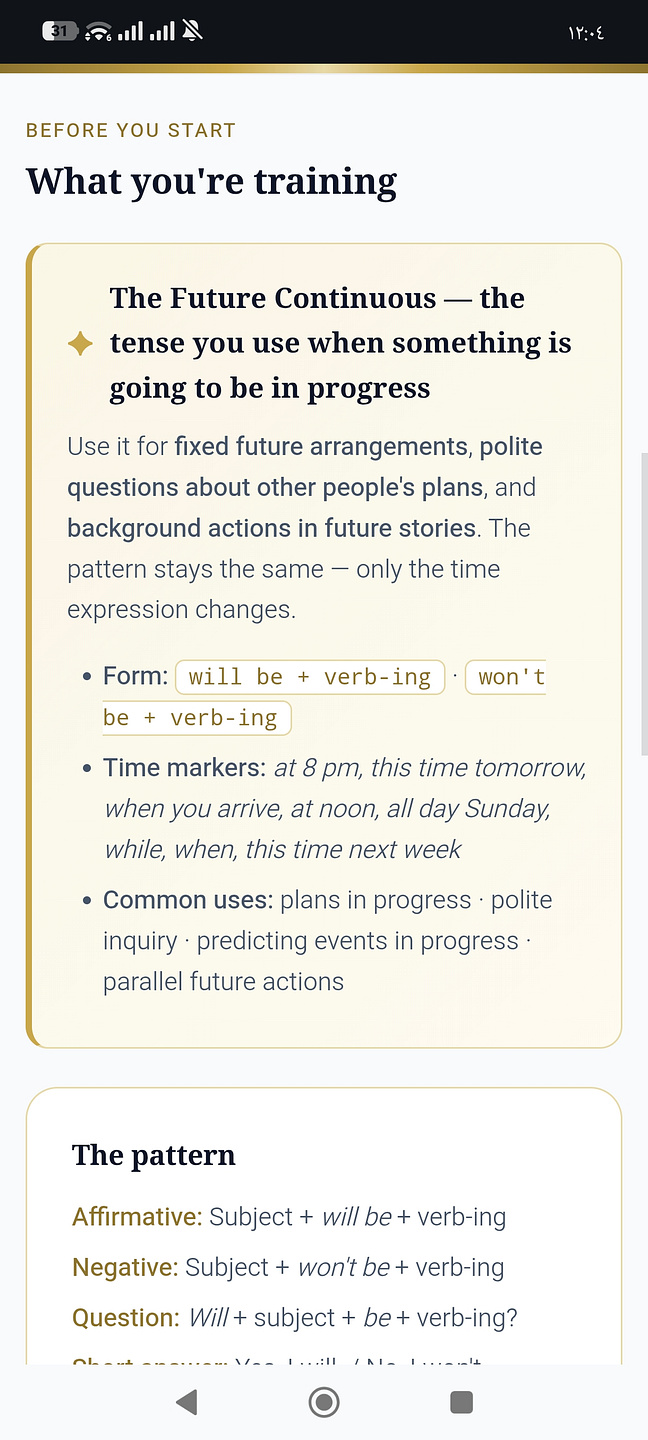This screenshot has height=1440, width=648.
Task: Click the 'Affirmative:' pattern line
Action: (x=289, y=1217)
